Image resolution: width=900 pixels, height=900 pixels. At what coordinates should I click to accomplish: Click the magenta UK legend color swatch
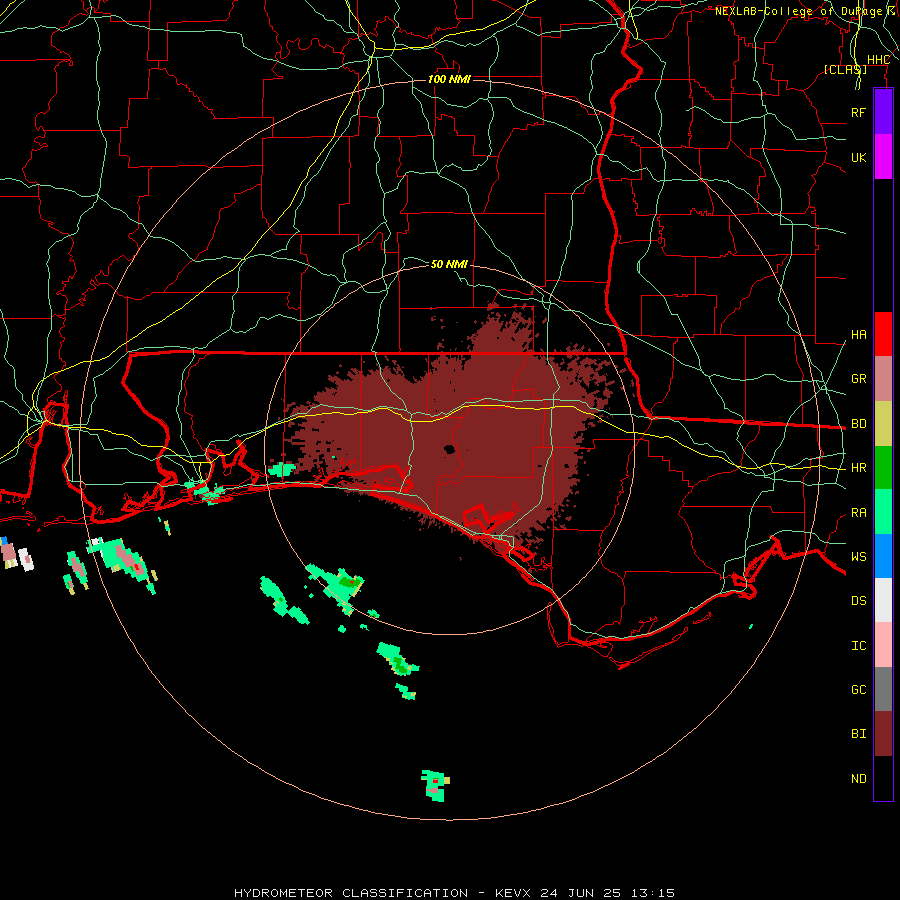pos(883,157)
